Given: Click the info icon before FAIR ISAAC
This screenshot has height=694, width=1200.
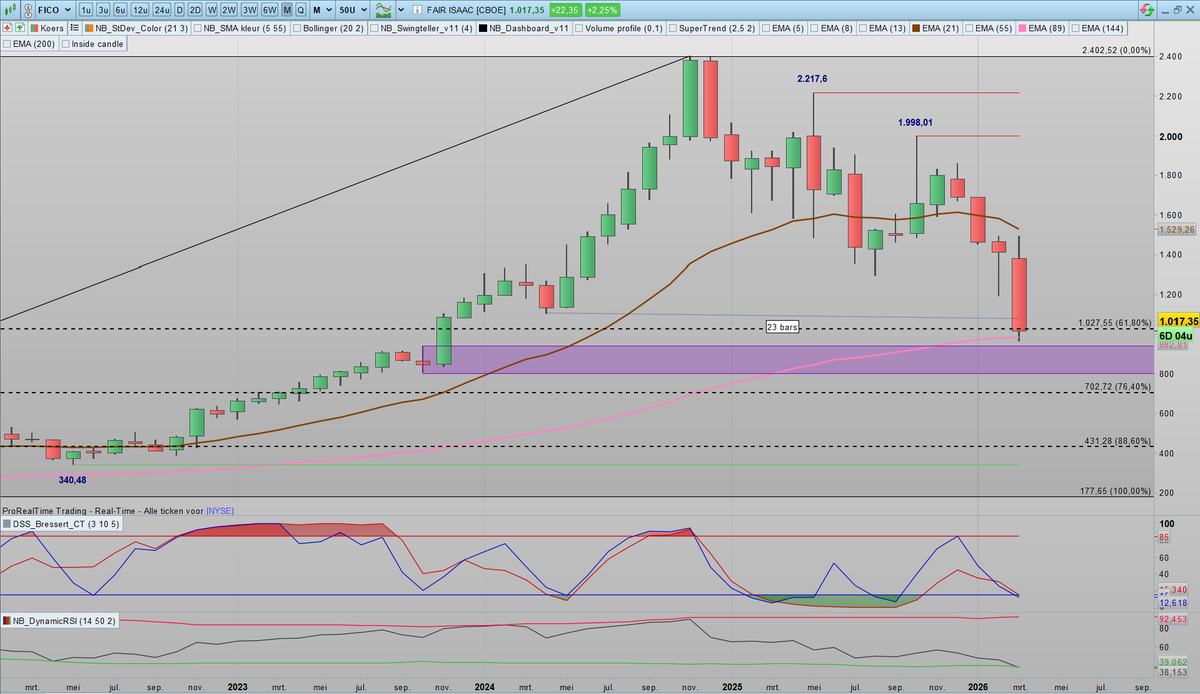Looking at the screenshot, I should click(418, 10).
